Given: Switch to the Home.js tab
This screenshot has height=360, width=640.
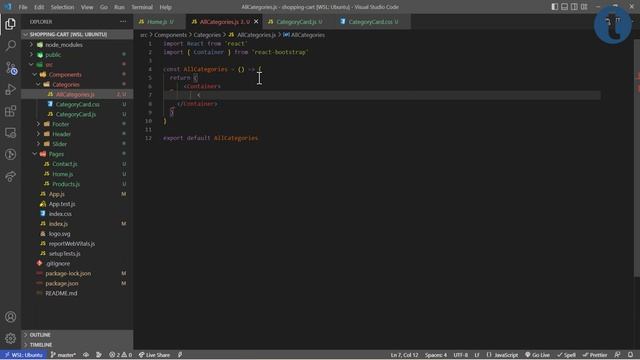Looking at the screenshot, I should click(160, 22).
